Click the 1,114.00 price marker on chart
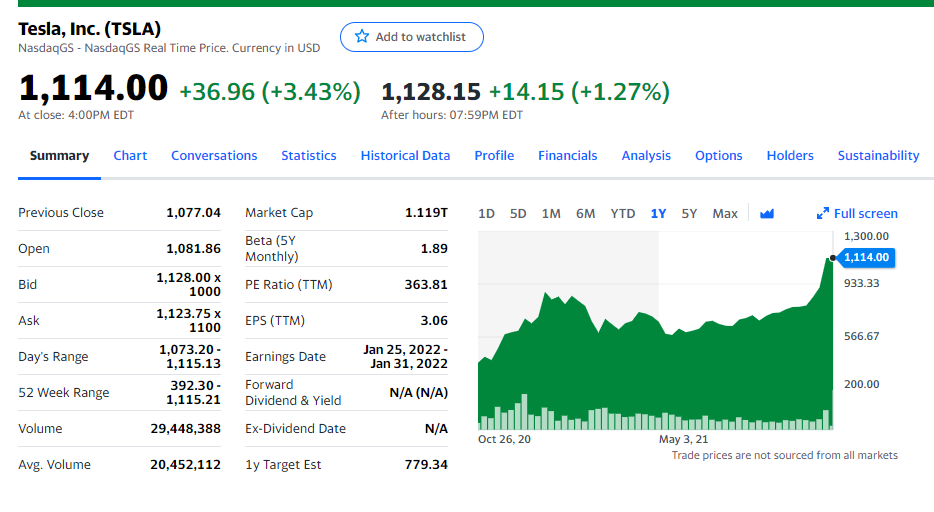 pyautogui.click(x=865, y=257)
